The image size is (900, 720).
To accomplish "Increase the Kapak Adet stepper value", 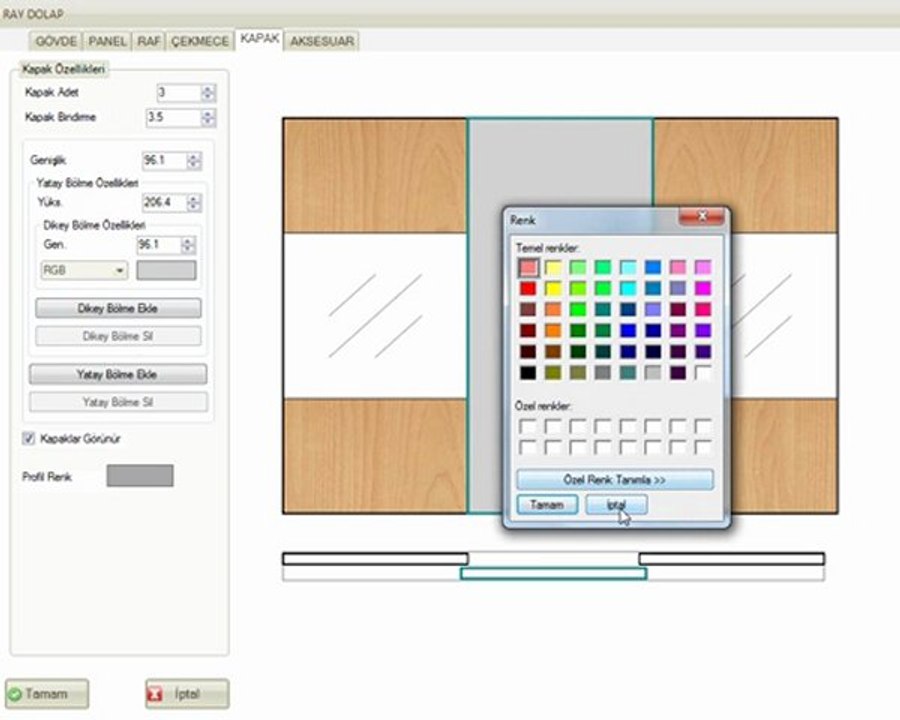I will click(x=208, y=89).
